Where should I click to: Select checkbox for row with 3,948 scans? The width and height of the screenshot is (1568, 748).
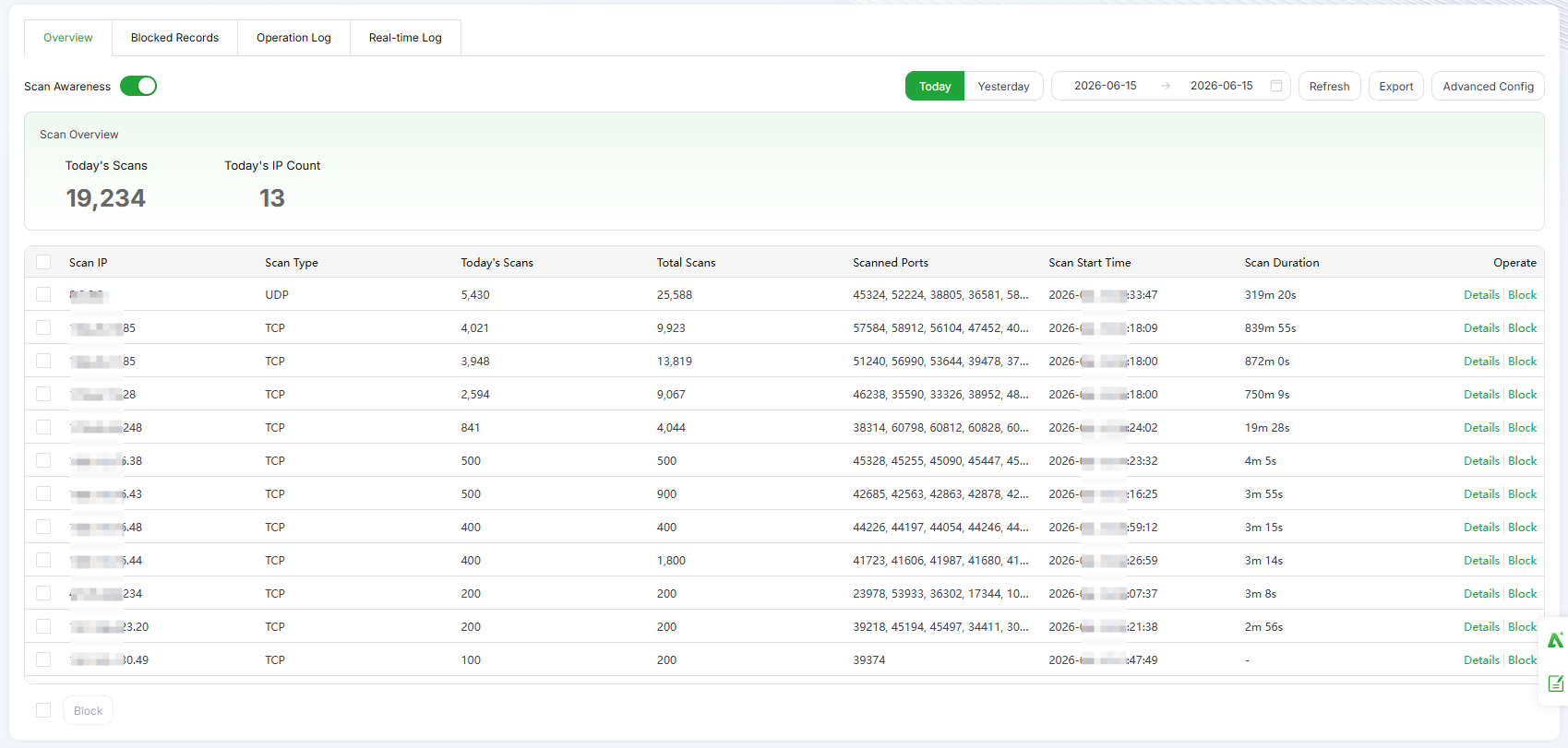click(x=43, y=361)
